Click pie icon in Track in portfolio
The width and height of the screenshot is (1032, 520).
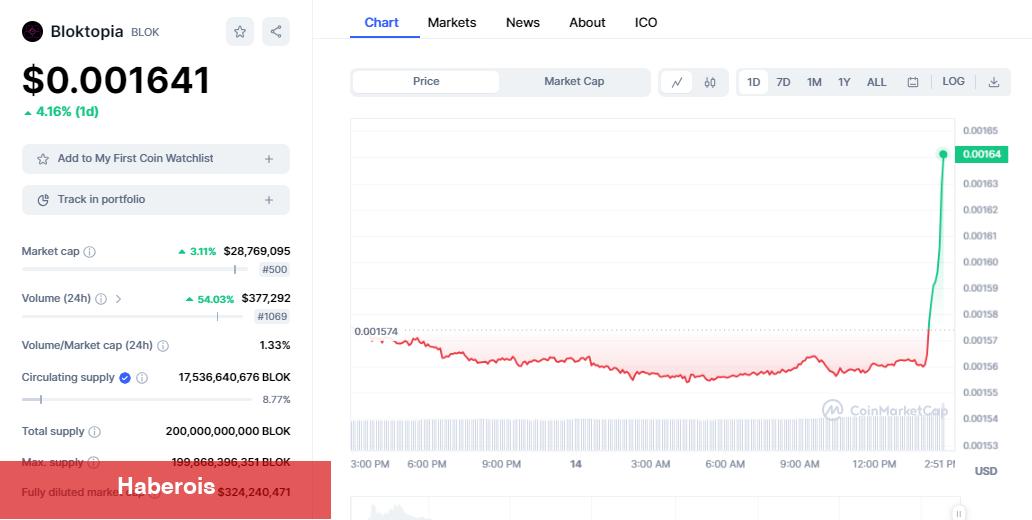click(x=43, y=200)
